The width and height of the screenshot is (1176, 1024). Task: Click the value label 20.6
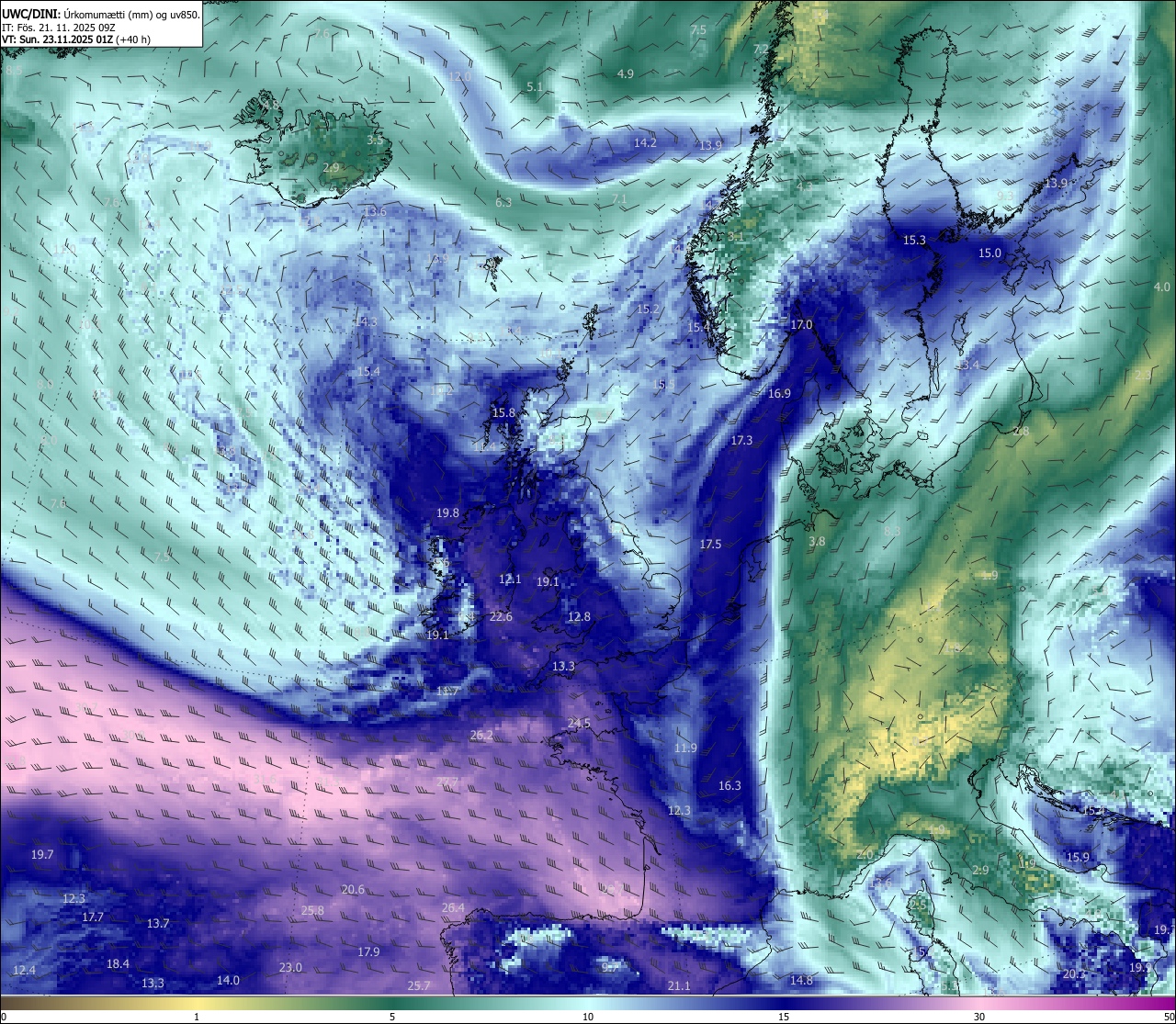(353, 889)
